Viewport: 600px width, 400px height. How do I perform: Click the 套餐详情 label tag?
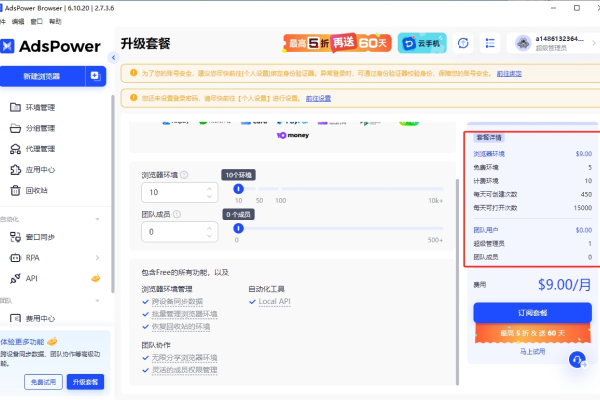[489, 137]
